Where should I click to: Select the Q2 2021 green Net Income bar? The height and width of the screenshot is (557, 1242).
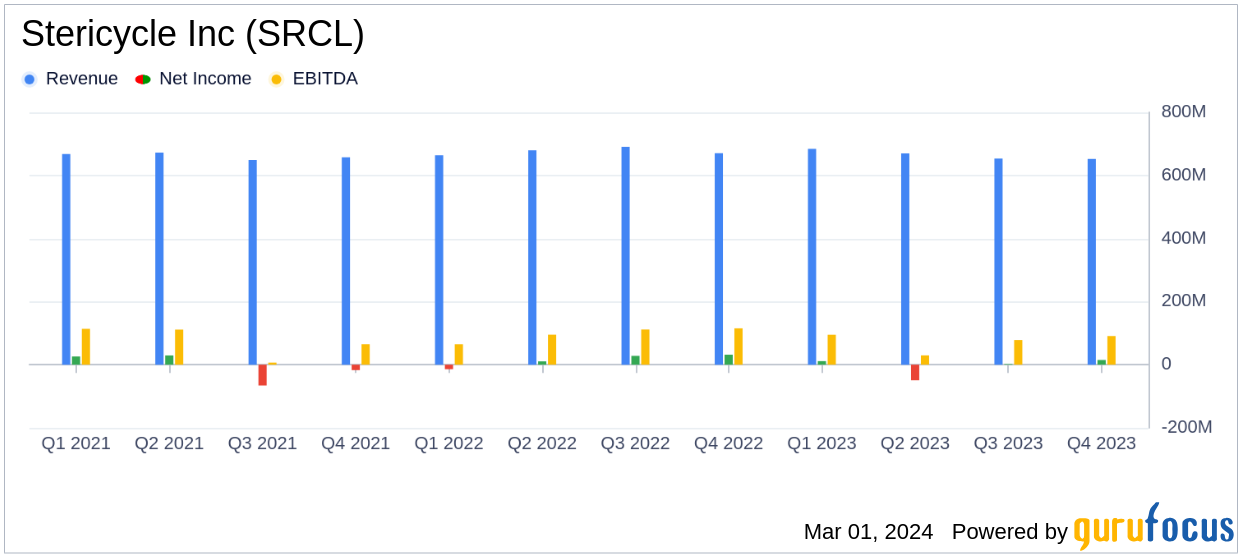click(169, 360)
